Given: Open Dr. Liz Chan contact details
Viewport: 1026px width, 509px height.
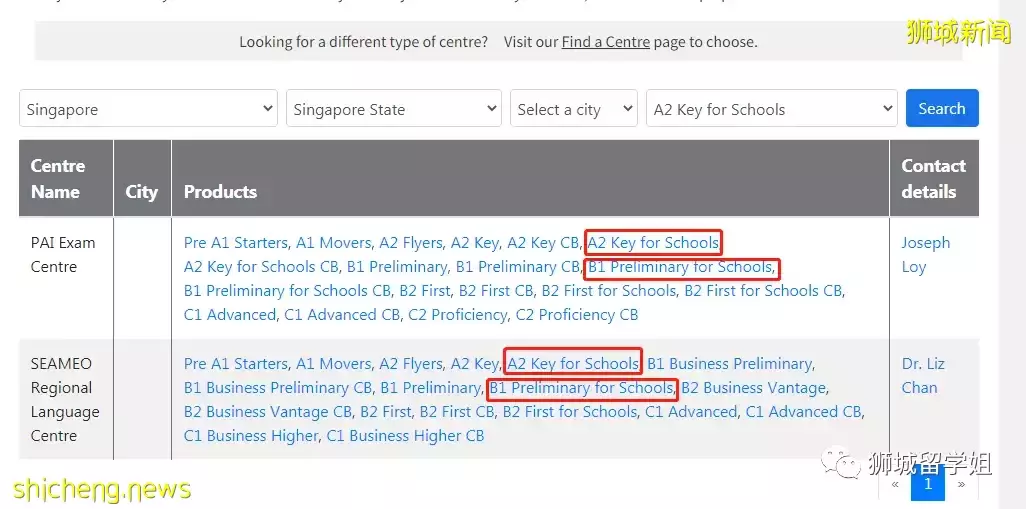Looking at the screenshot, I should point(922,375).
